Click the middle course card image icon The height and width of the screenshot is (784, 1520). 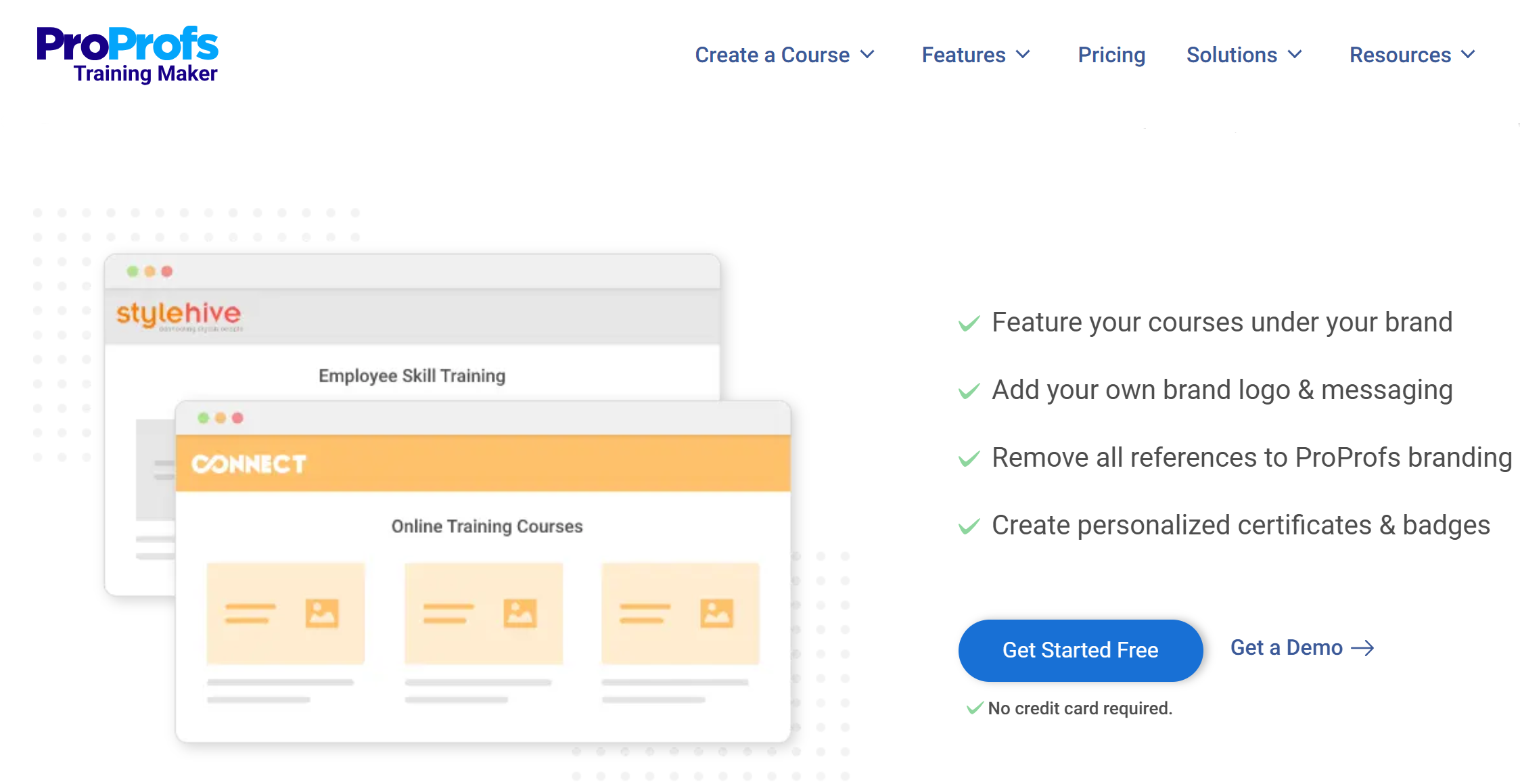coord(520,614)
